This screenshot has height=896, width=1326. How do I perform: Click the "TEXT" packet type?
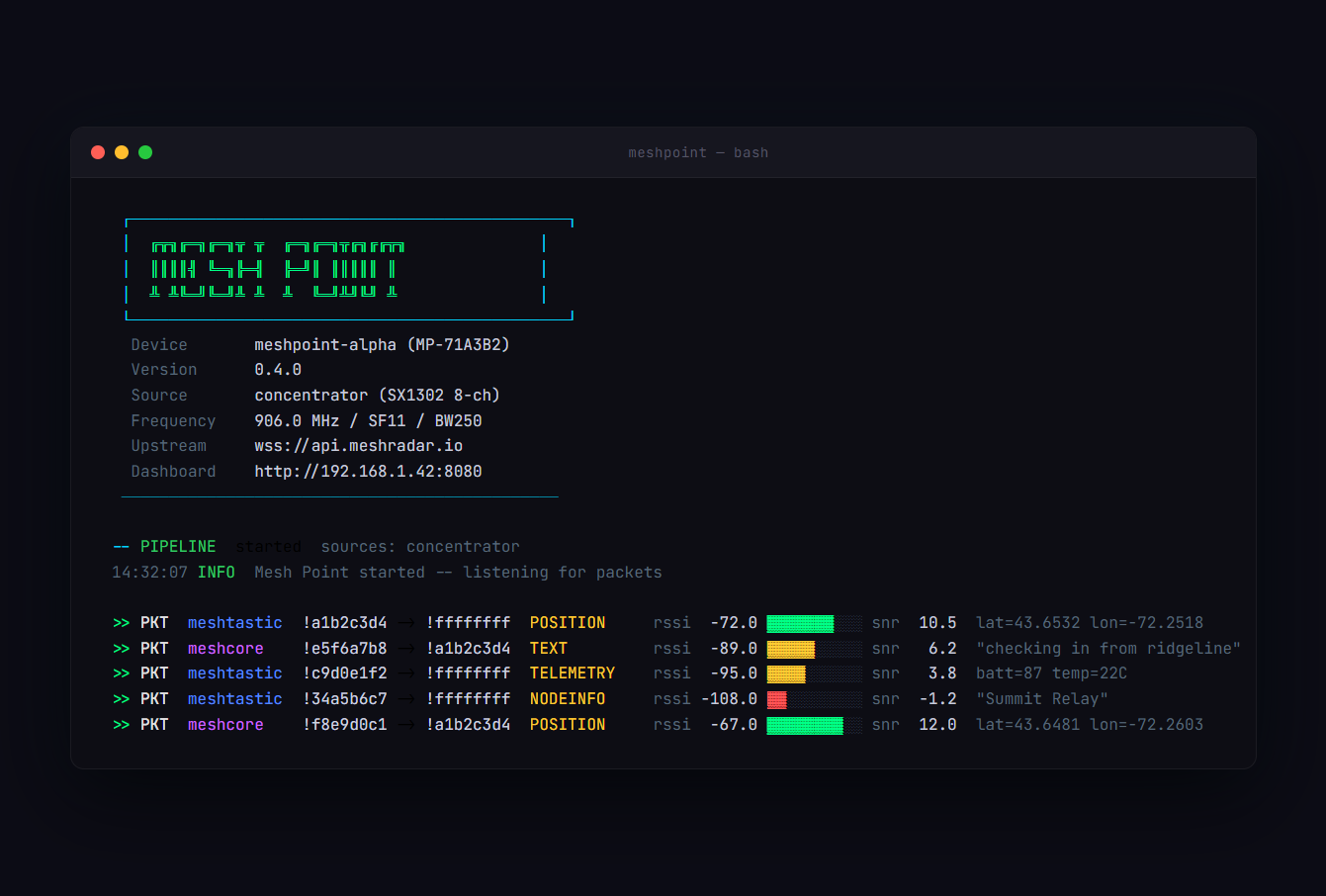[549, 649]
